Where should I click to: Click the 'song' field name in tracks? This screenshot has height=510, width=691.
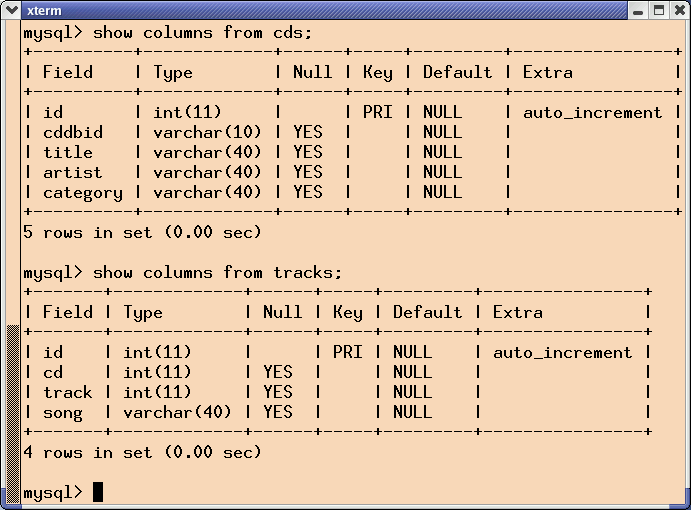click(x=63, y=413)
